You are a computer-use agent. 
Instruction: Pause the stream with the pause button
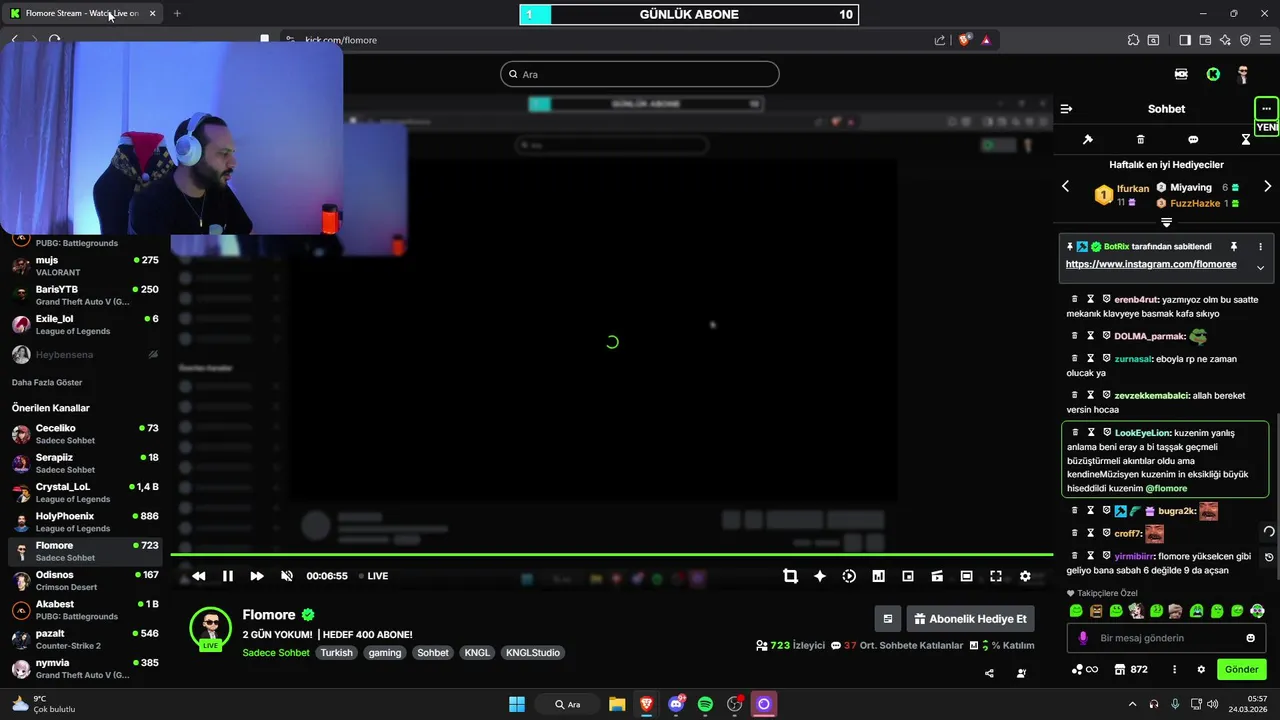(227, 576)
